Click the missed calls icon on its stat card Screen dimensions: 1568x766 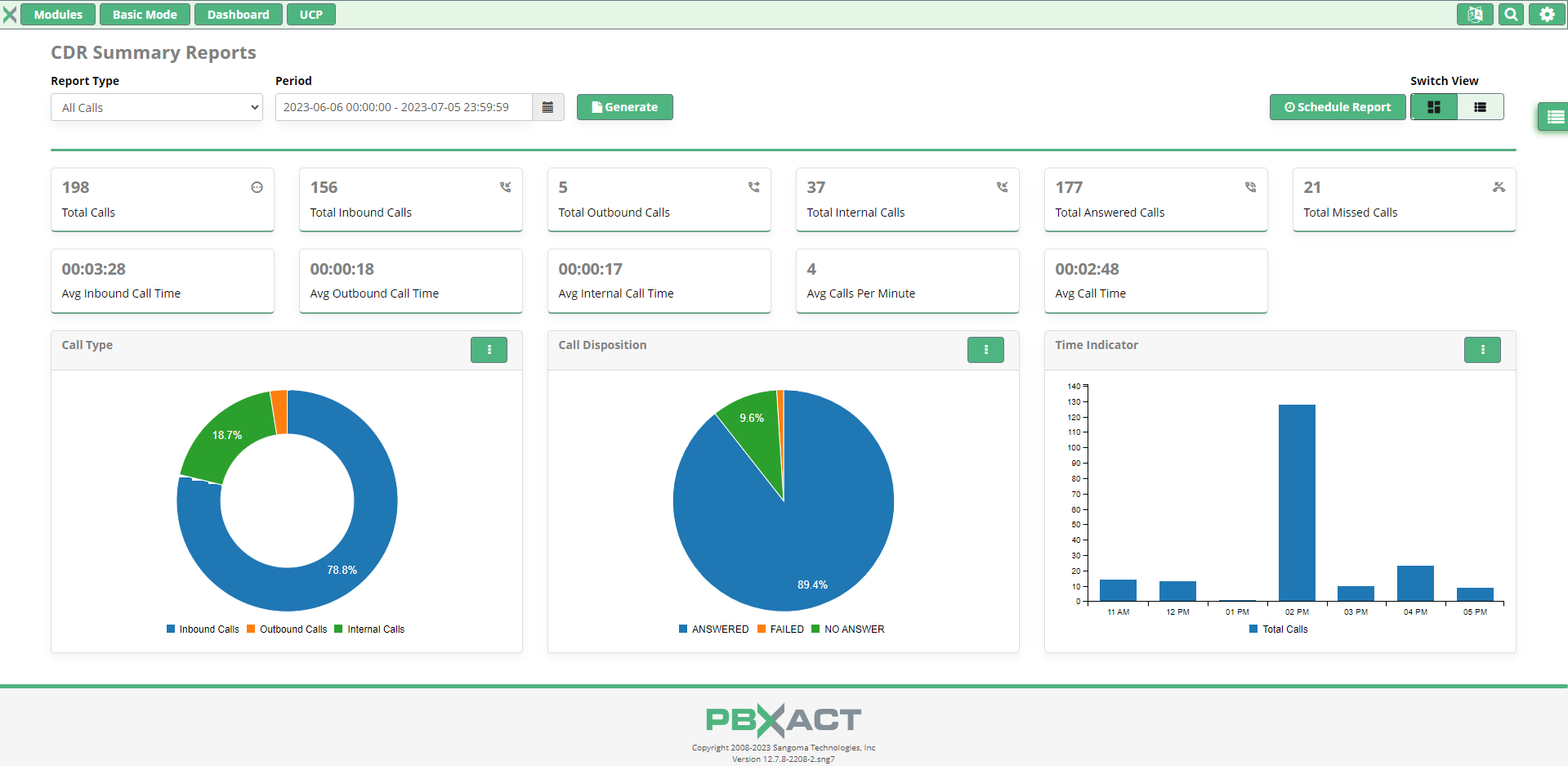(1499, 186)
